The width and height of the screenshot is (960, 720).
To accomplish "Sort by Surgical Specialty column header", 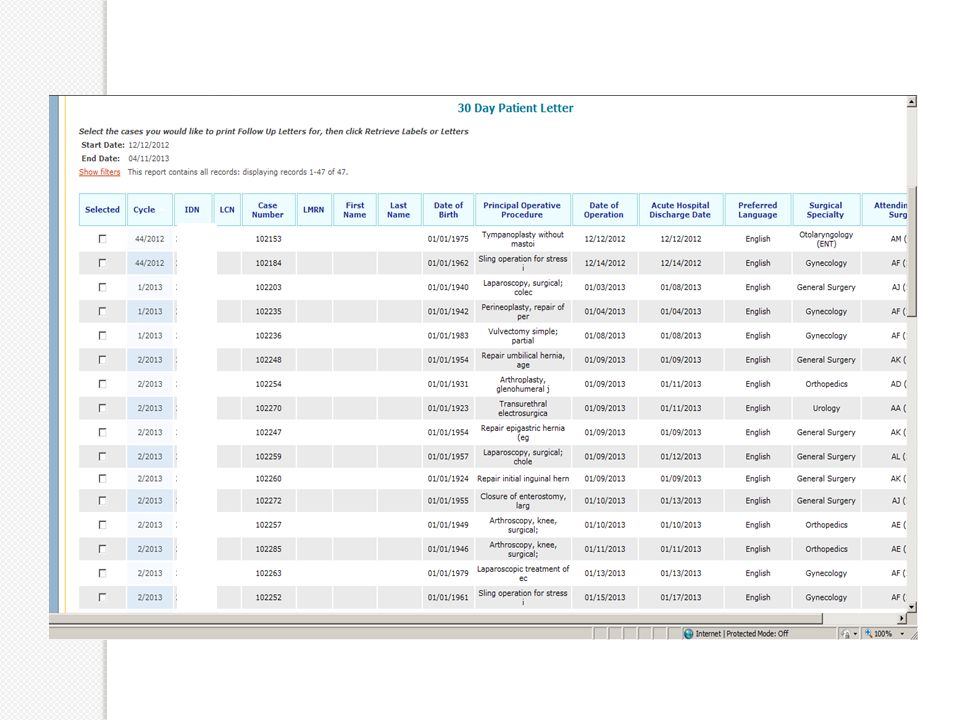I will pos(825,209).
